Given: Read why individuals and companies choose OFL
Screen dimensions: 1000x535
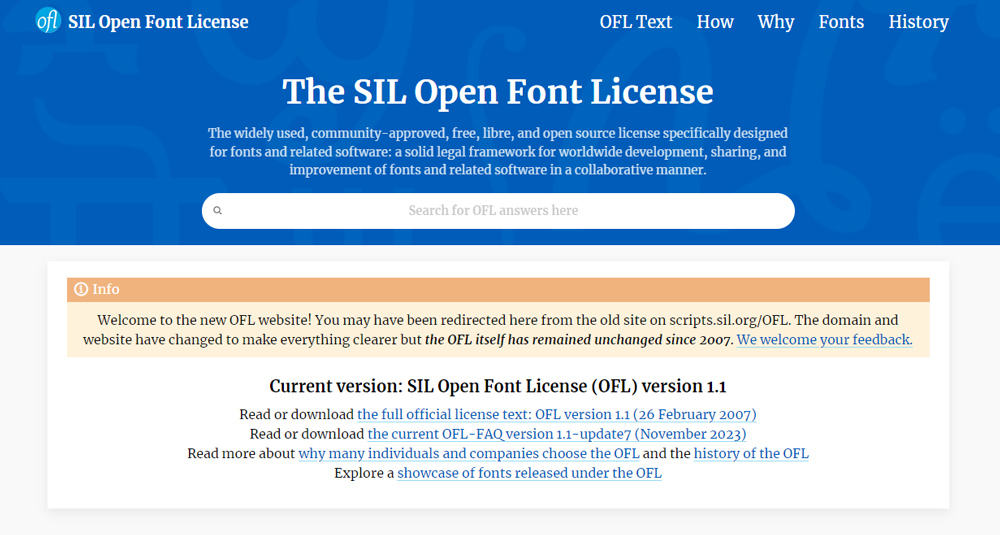Looking at the screenshot, I should point(468,454).
